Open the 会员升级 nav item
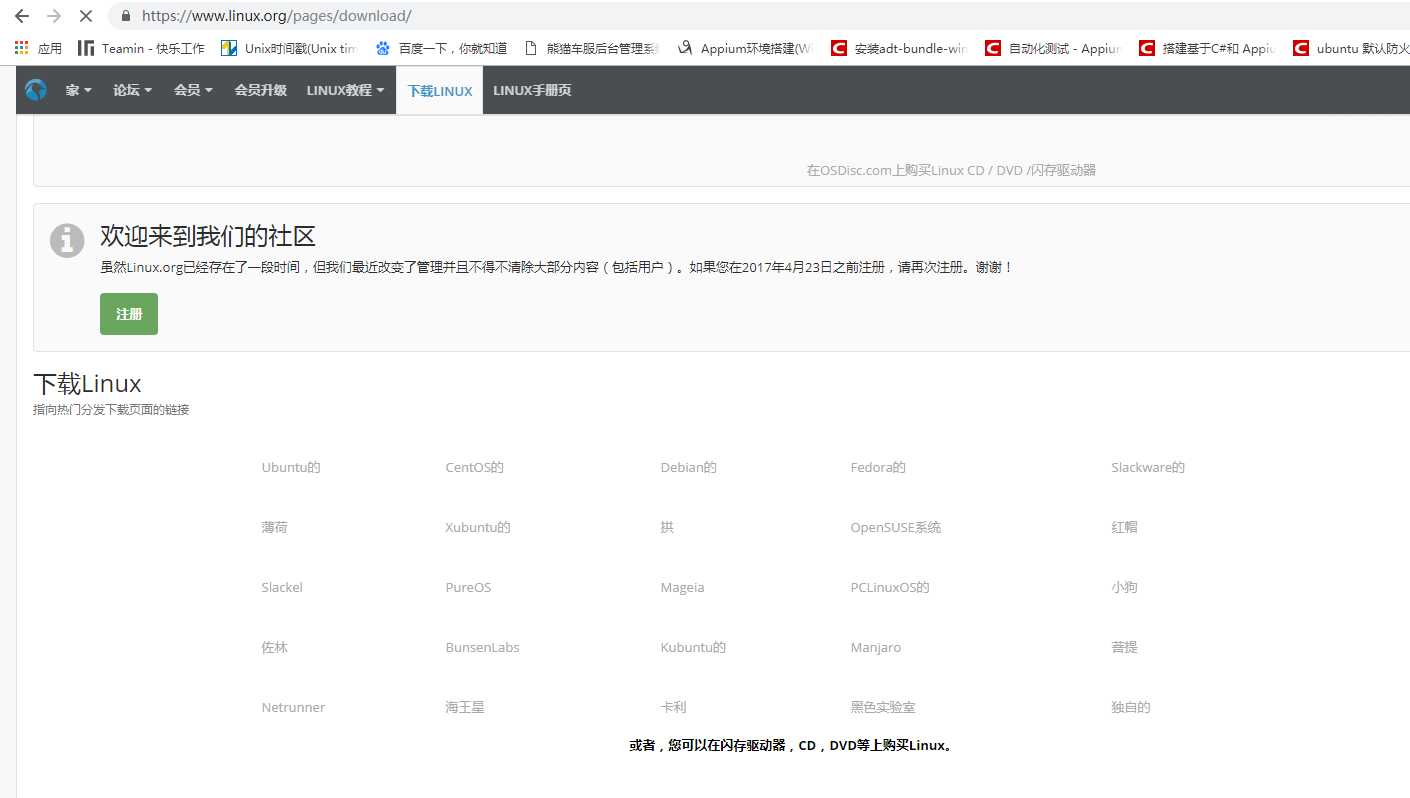The image size is (1410, 798). [260, 90]
